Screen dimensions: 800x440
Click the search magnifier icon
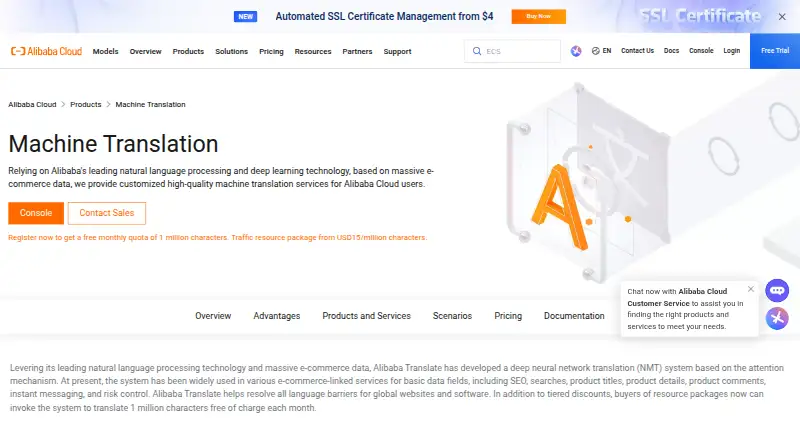click(x=477, y=51)
